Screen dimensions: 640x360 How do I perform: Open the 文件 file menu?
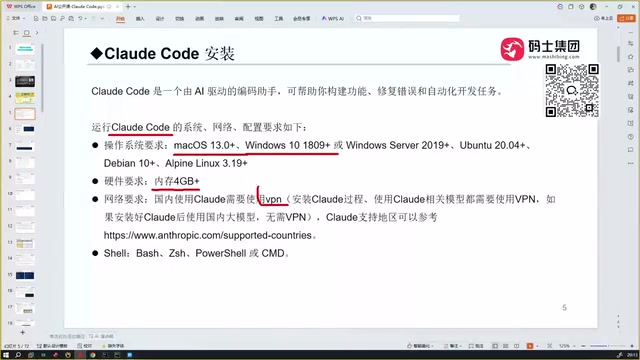point(16,18)
